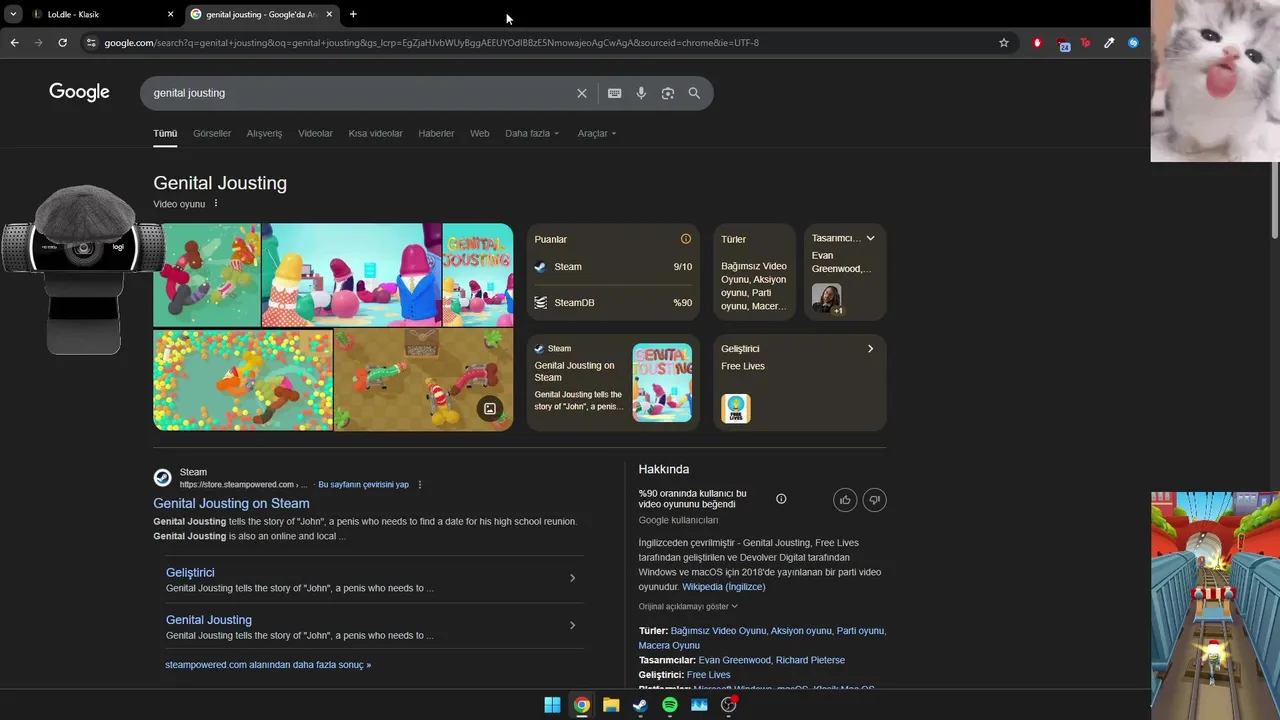Expand Orijinal açıklamayı göster

688,606
